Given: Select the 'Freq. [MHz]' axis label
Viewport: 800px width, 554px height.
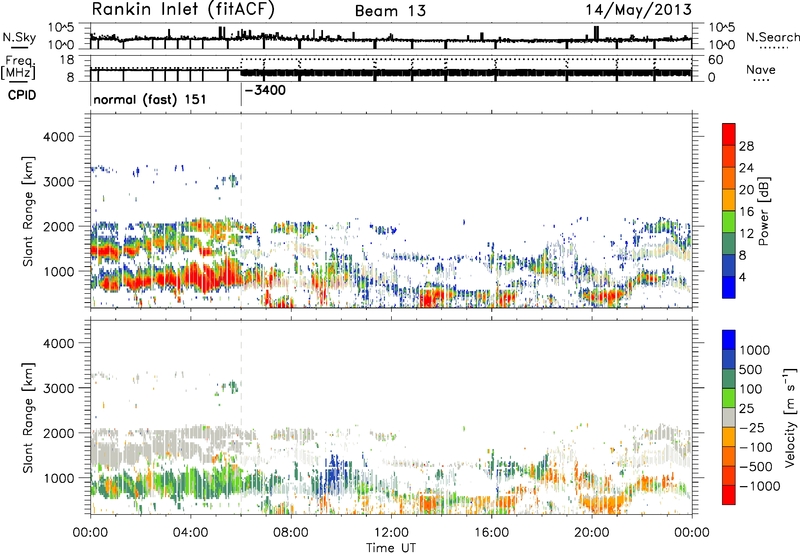Looking at the screenshot, I should pyautogui.click(x=19, y=68).
